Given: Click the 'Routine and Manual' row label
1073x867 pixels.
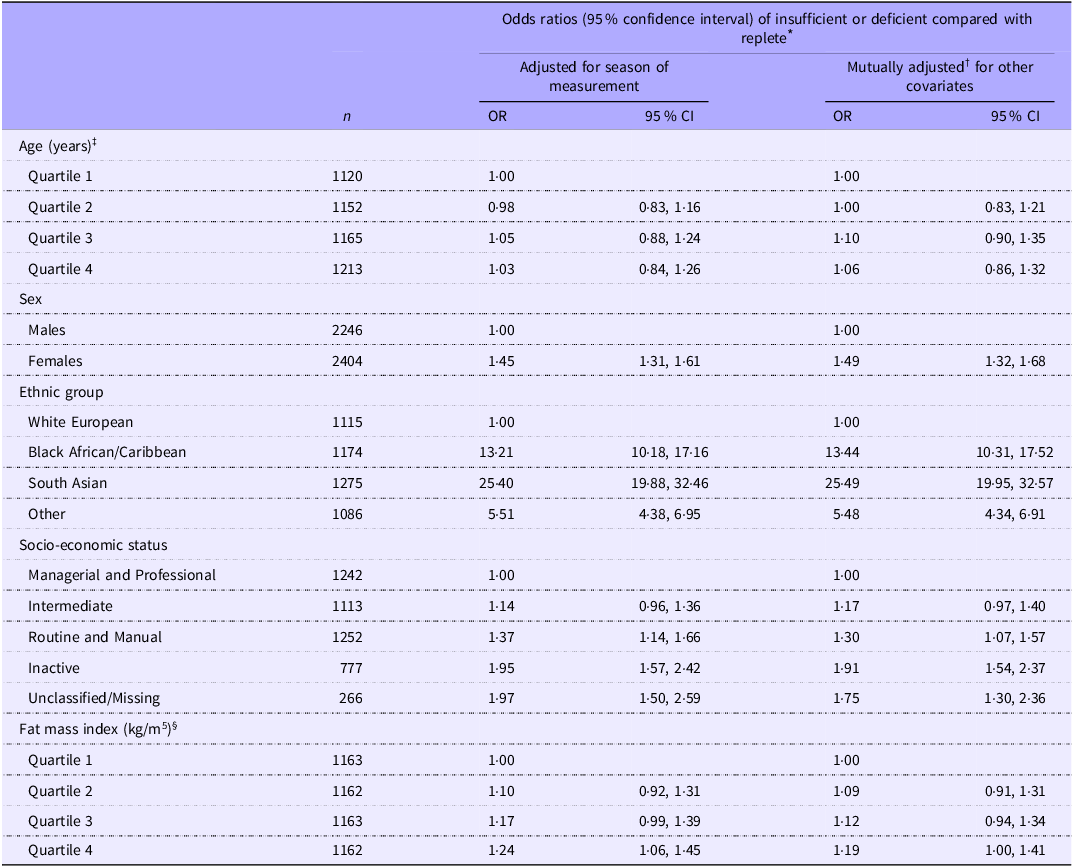Looking at the screenshot, I should [x=94, y=637].
